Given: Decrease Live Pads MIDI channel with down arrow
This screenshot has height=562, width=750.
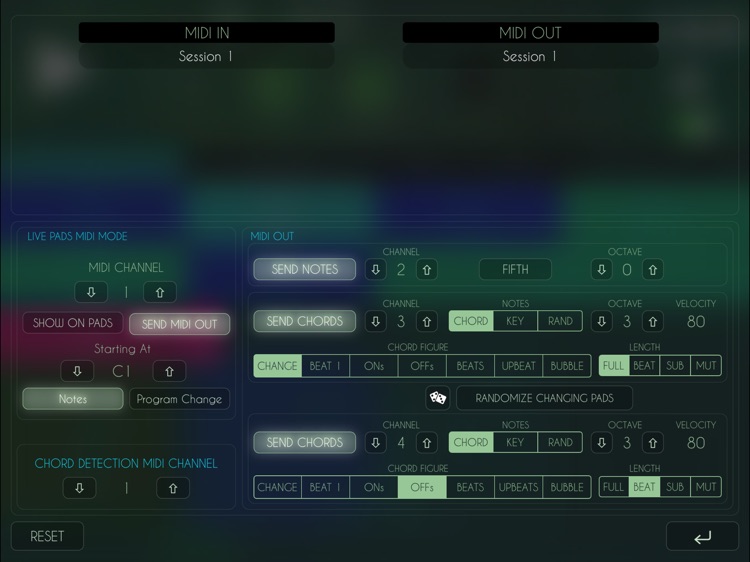Looking at the screenshot, I should point(91,292).
